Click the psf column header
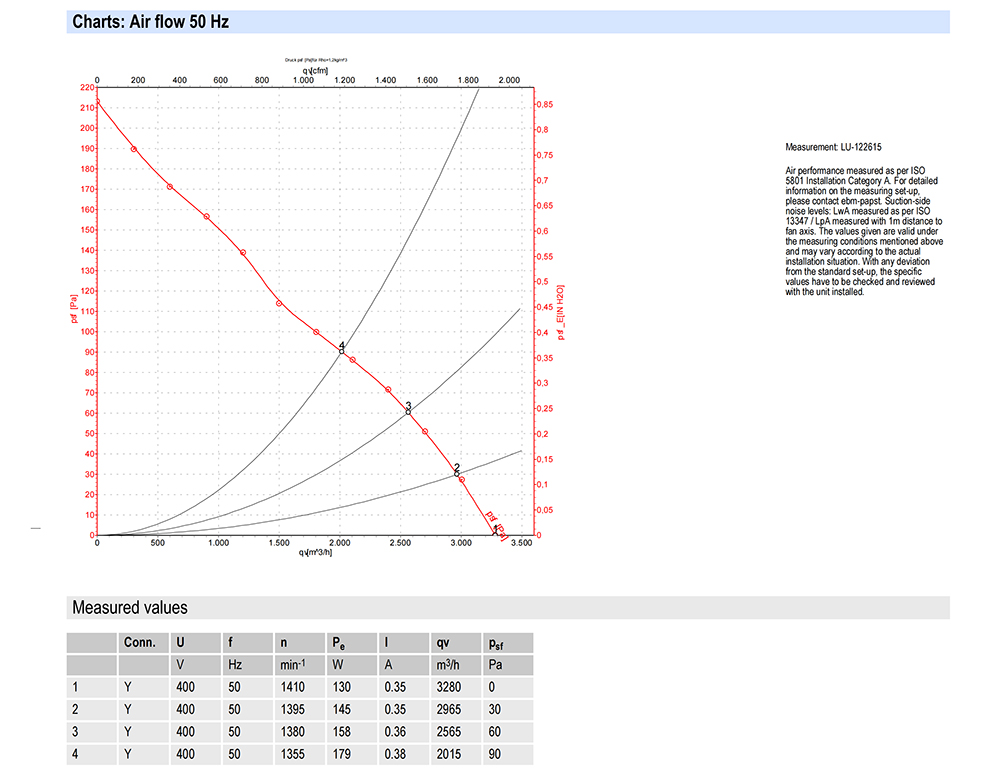 point(496,642)
